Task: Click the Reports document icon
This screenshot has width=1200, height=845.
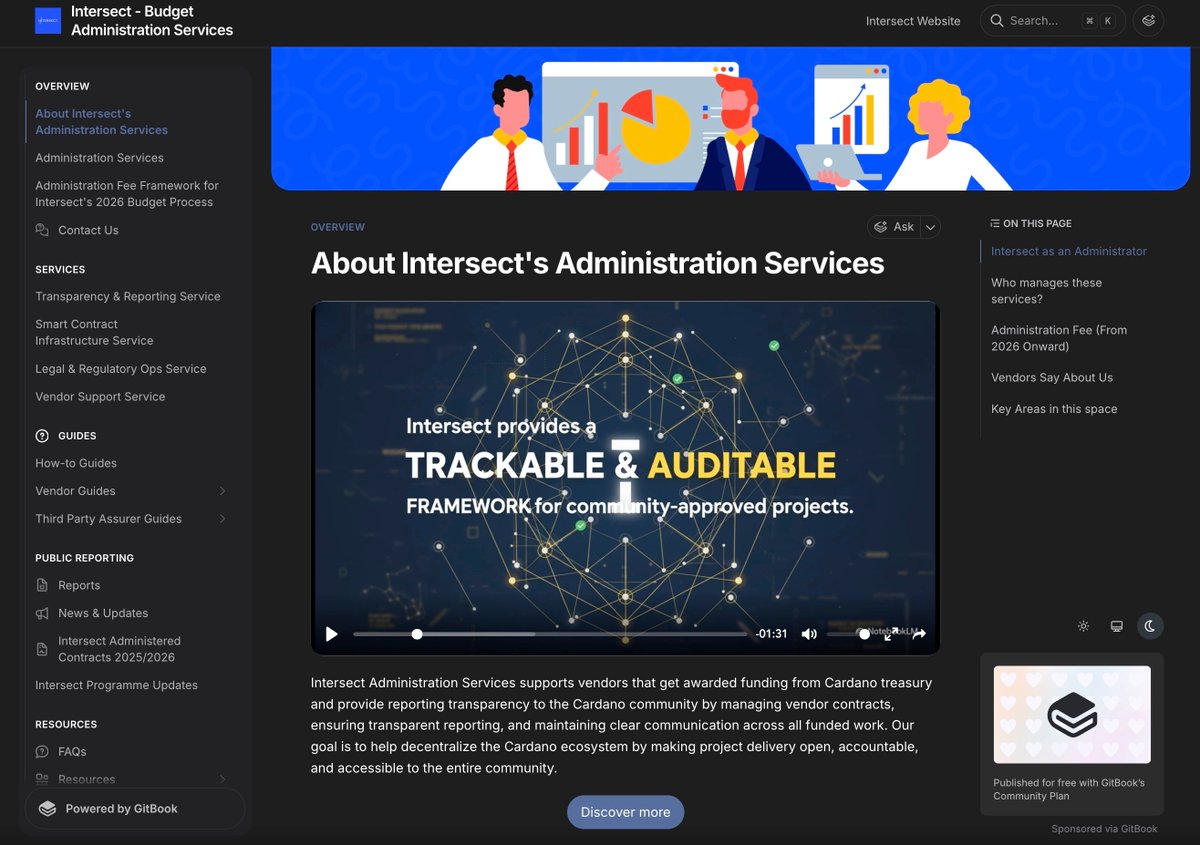Action: coord(42,585)
